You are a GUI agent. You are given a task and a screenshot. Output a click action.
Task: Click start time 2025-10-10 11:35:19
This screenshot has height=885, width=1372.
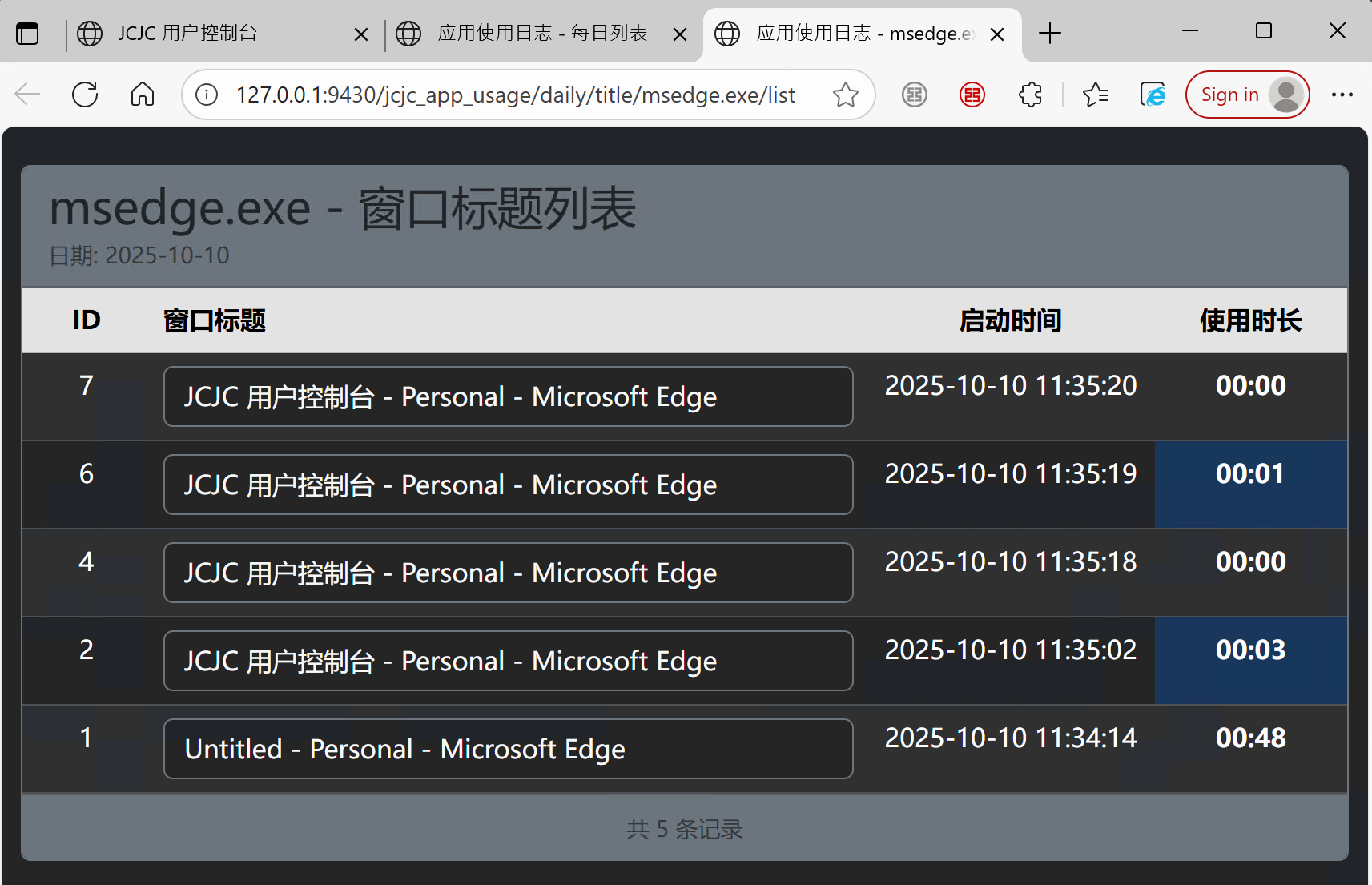(x=1010, y=473)
